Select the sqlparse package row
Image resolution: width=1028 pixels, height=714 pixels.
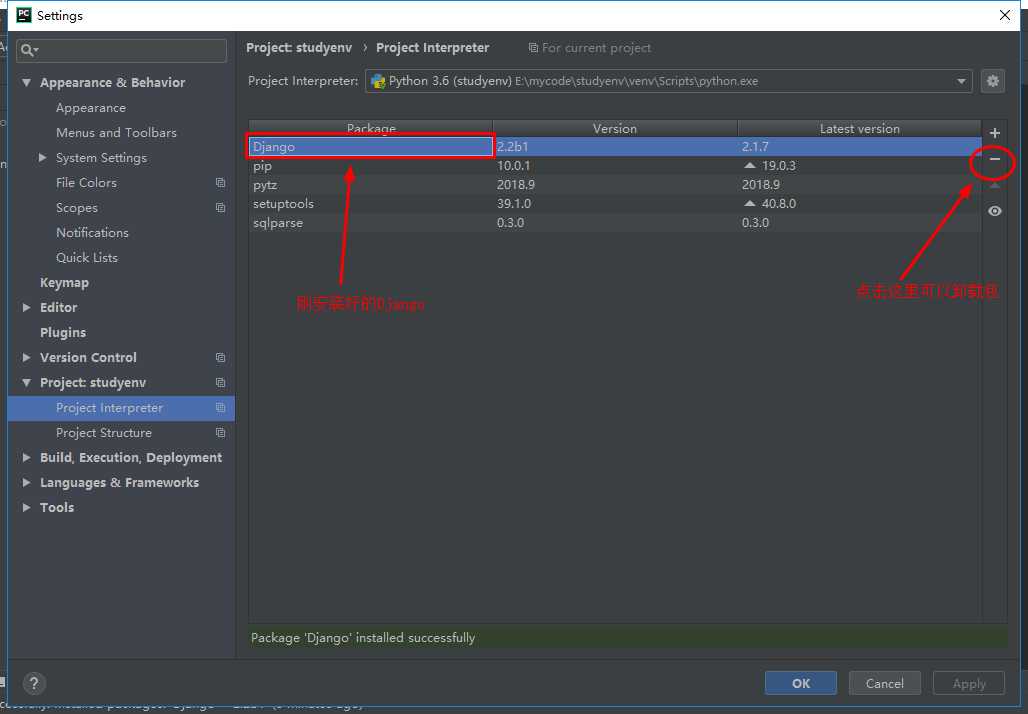pyautogui.click(x=615, y=223)
